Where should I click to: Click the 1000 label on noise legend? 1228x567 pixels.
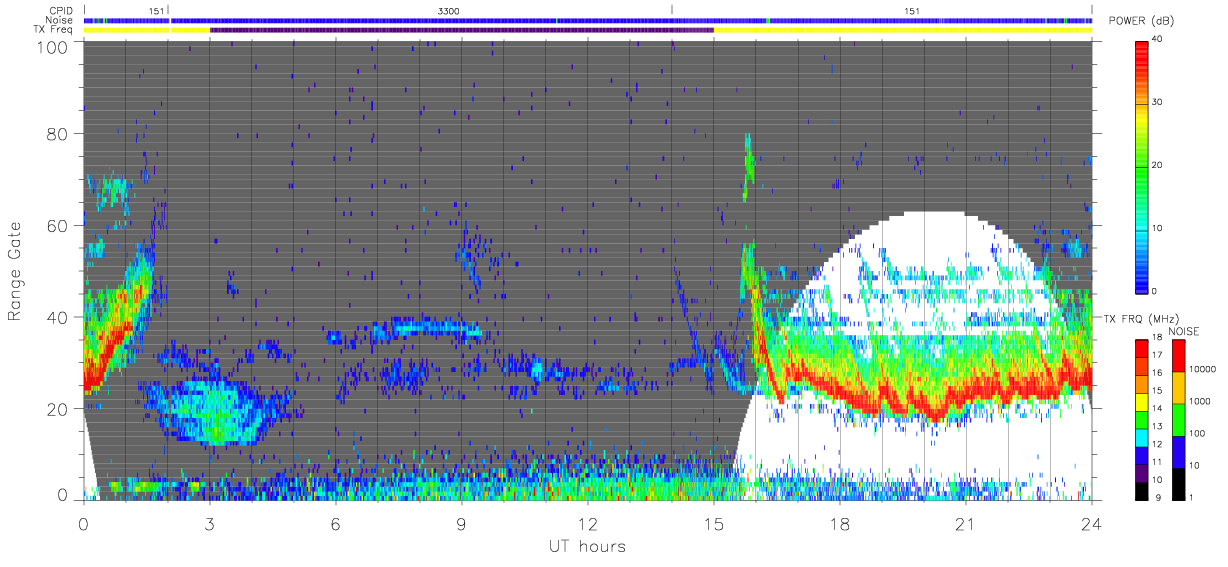pyautogui.click(x=1200, y=401)
